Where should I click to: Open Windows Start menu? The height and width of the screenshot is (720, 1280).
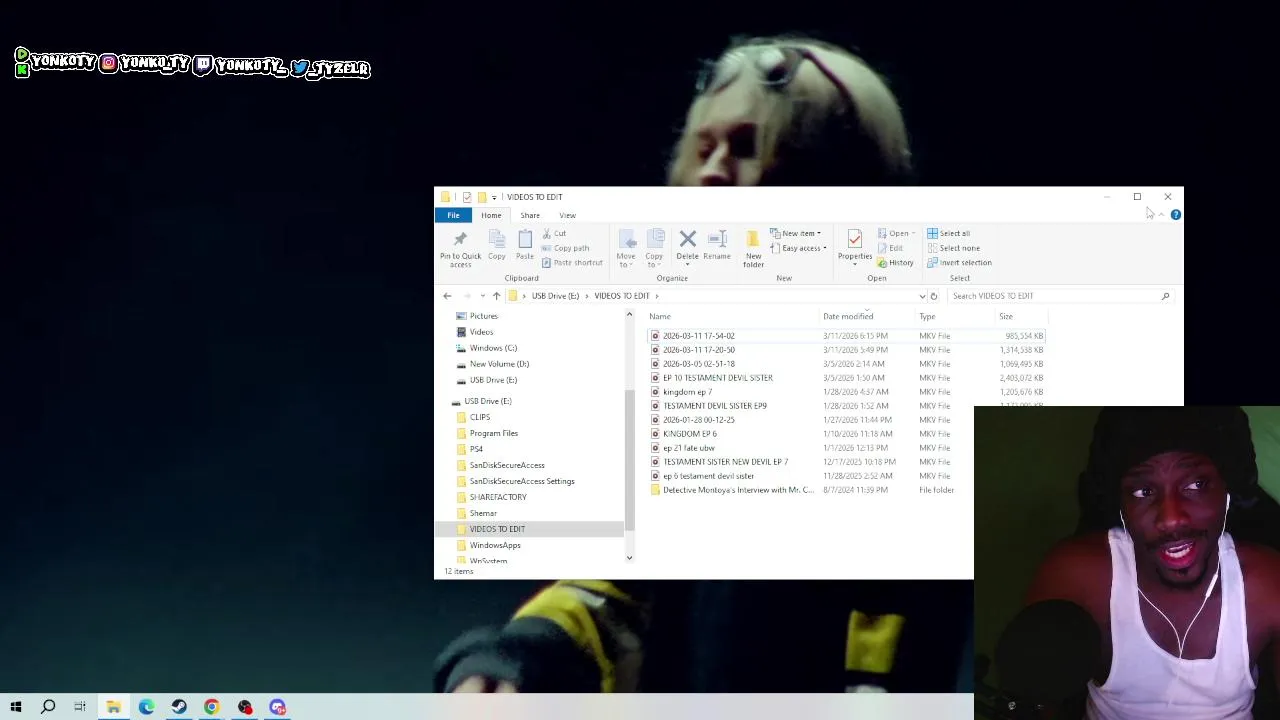click(x=16, y=707)
